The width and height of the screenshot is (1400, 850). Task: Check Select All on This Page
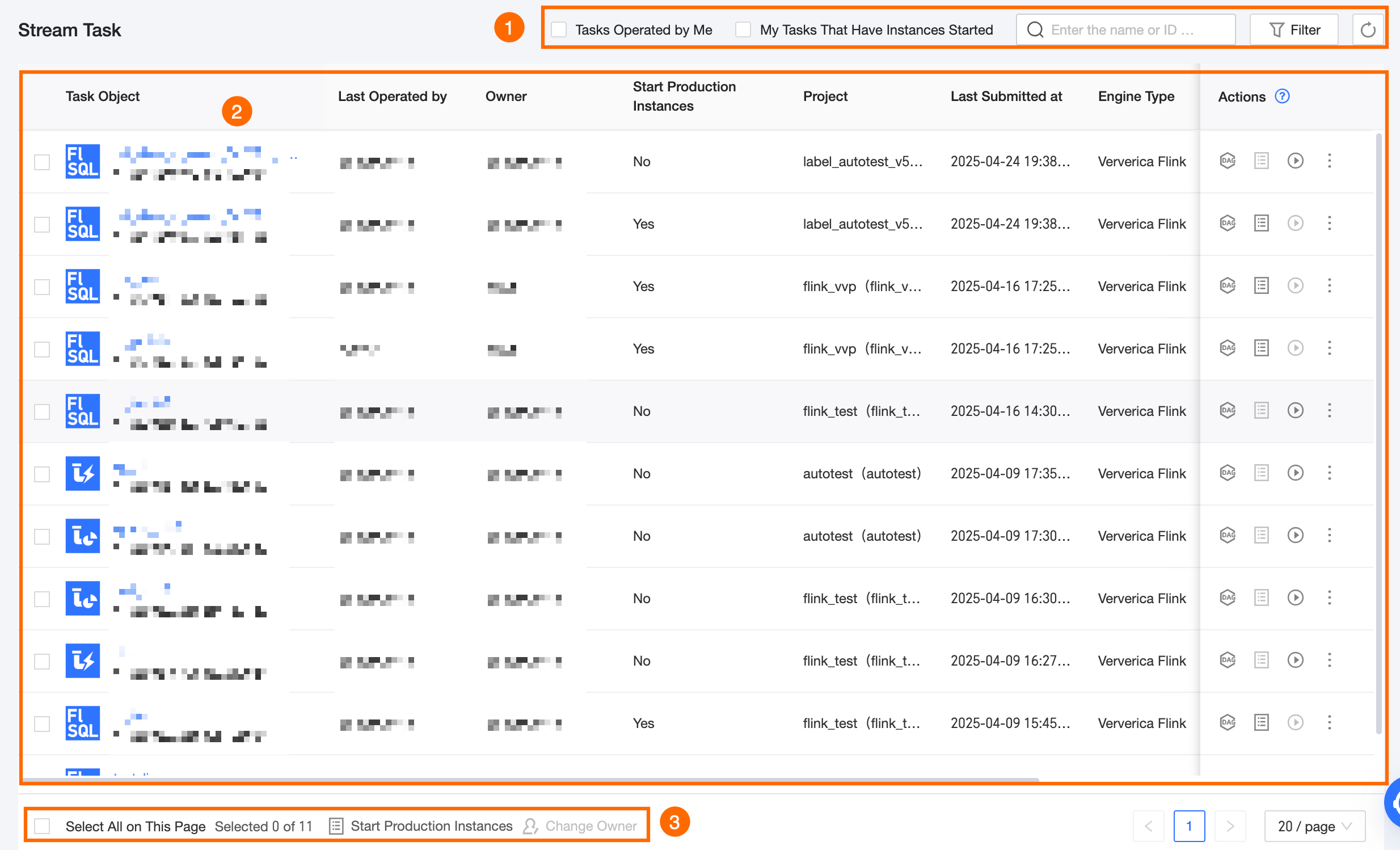(43, 826)
